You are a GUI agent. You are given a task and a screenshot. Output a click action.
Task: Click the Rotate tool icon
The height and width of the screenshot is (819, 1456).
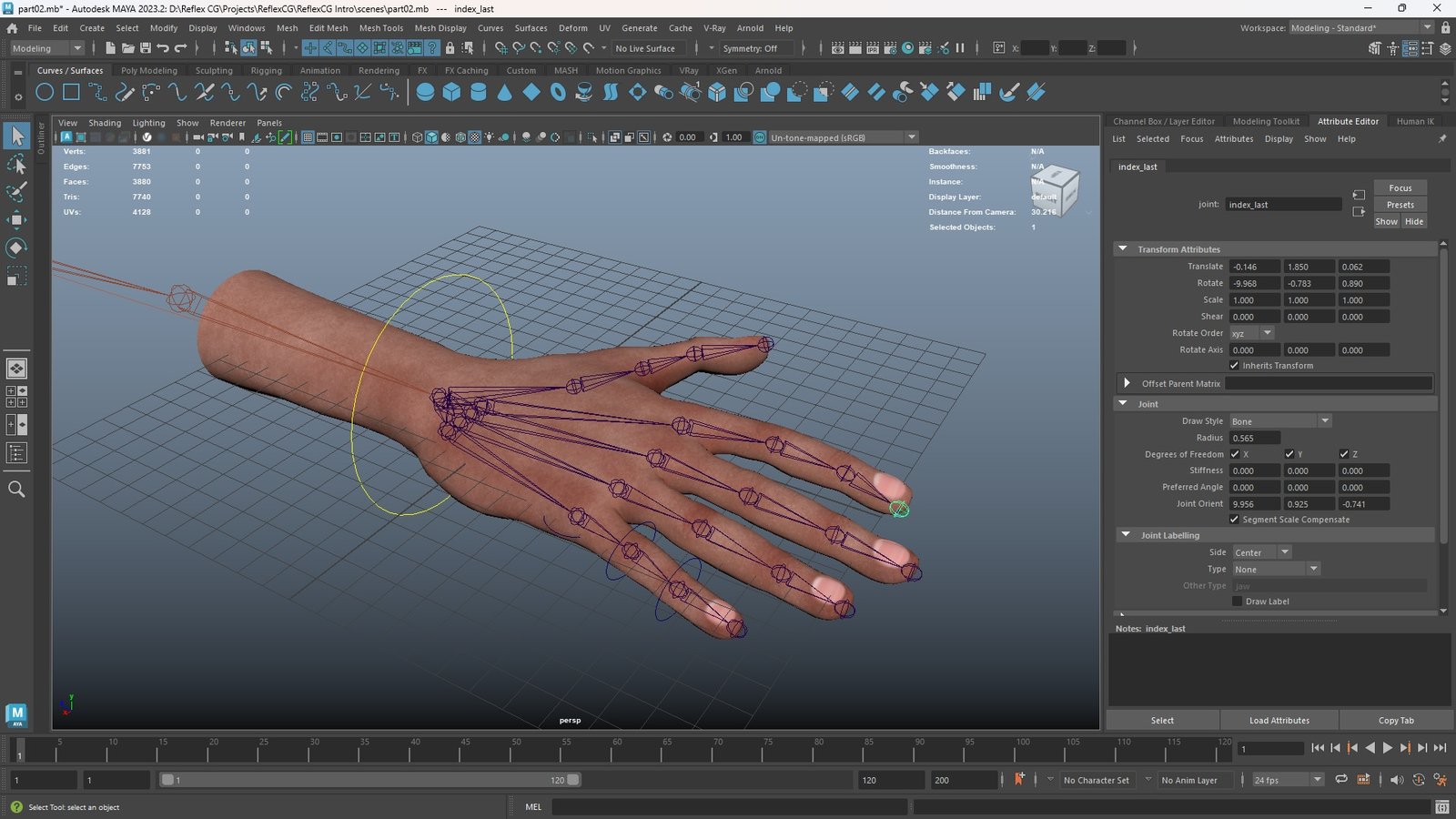click(16, 248)
